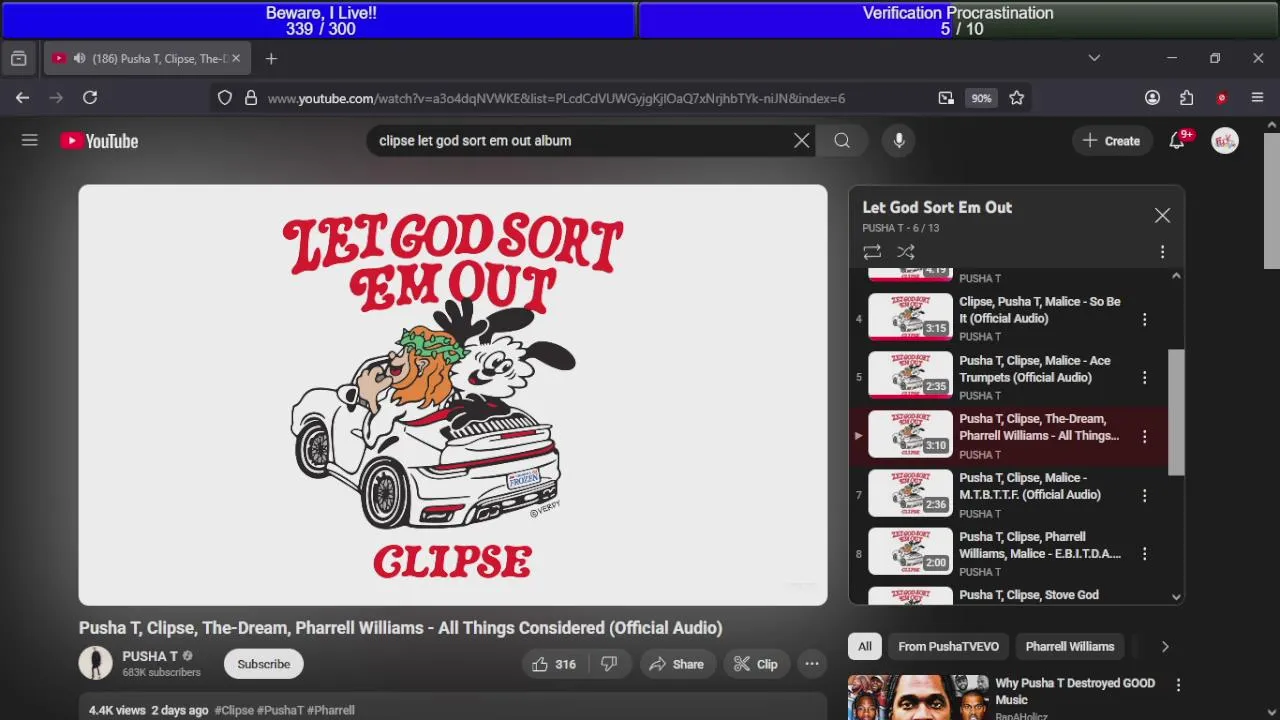Bookmark page with star icon

click(1016, 98)
